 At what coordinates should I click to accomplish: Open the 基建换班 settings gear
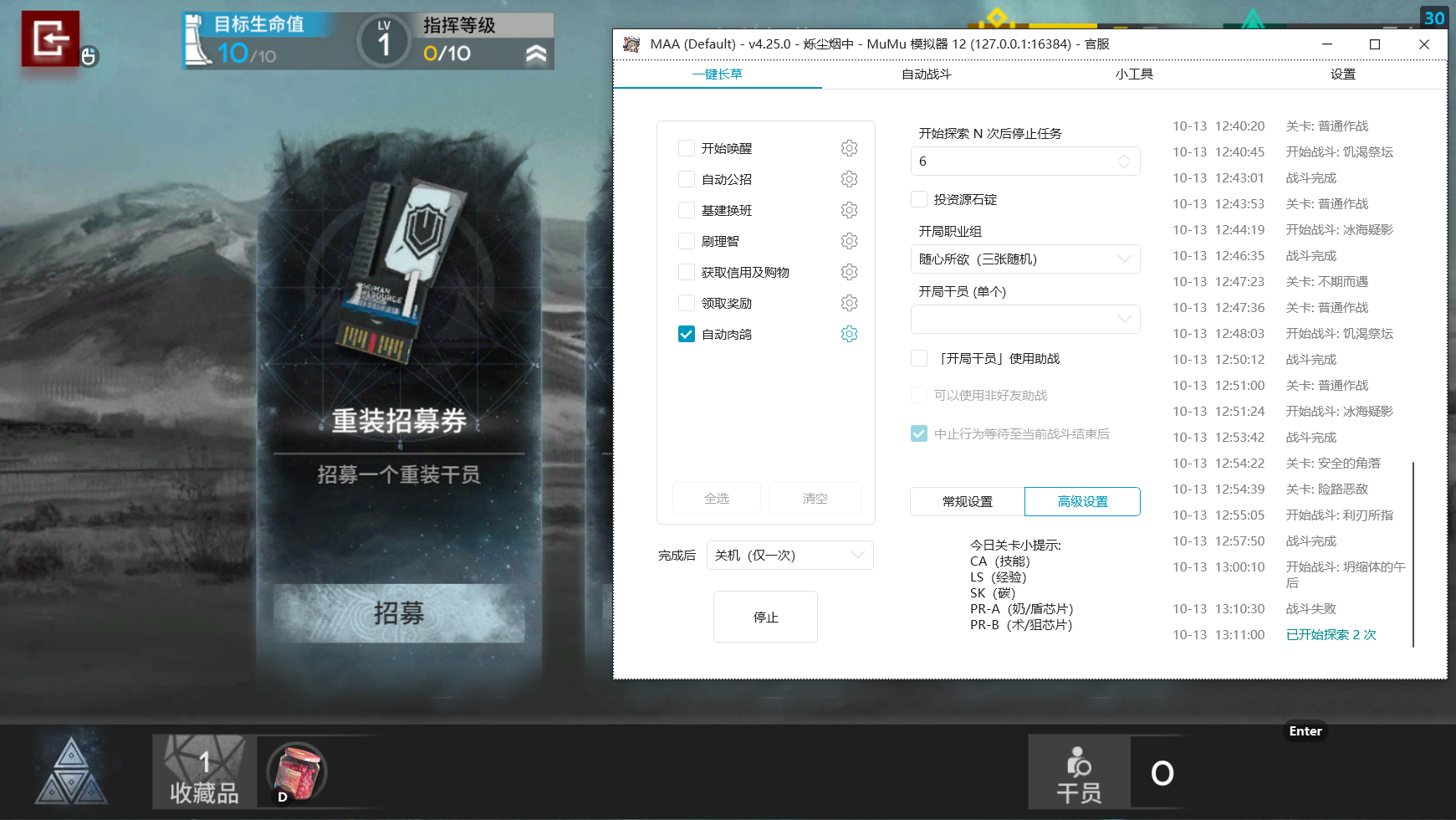tap(849, 209)
